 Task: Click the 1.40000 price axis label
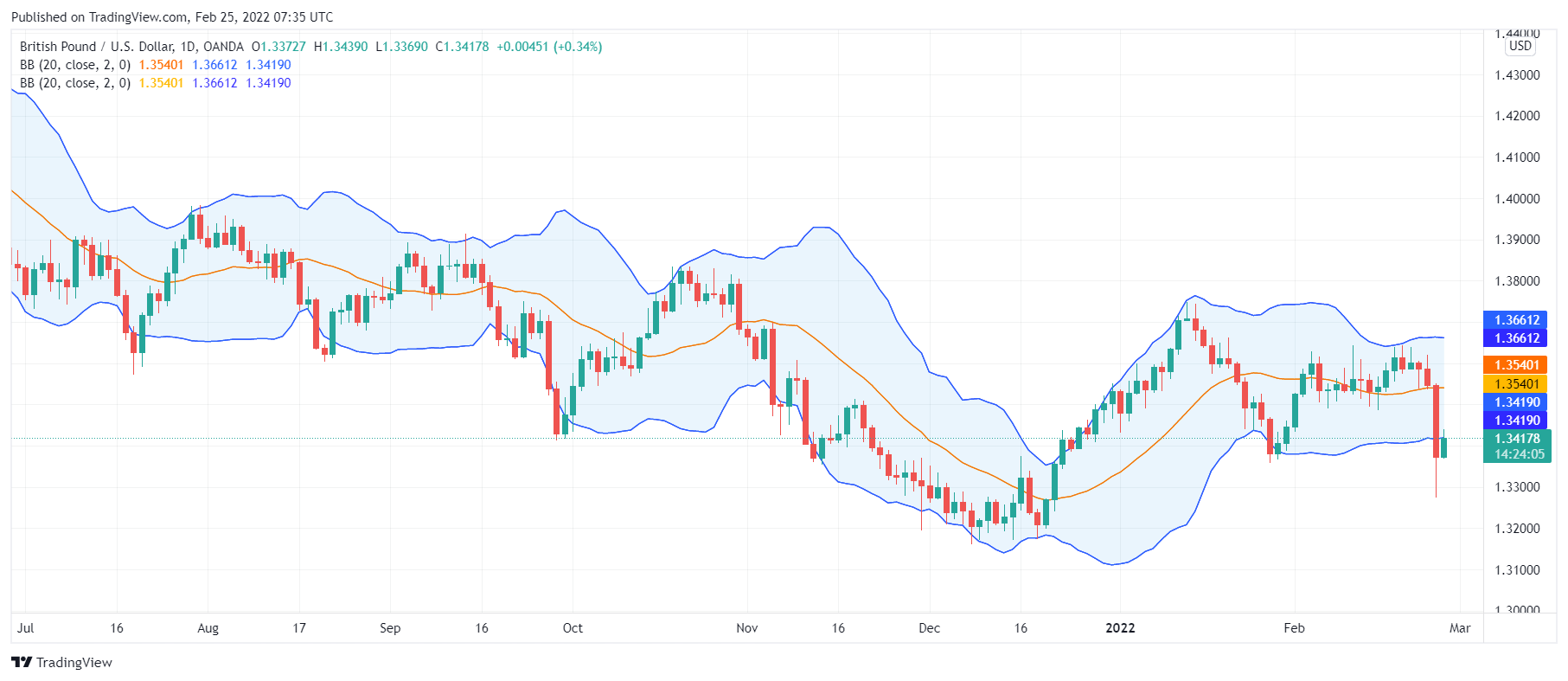[1517, 199]
